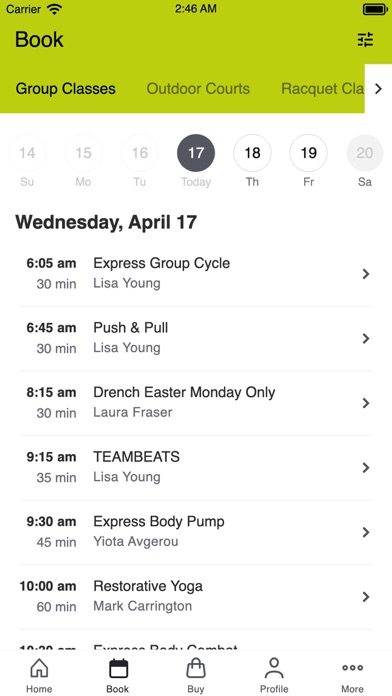Show more categories with right arrow
The width and height of the screenshot is (392, 696).
coord(378,89)
